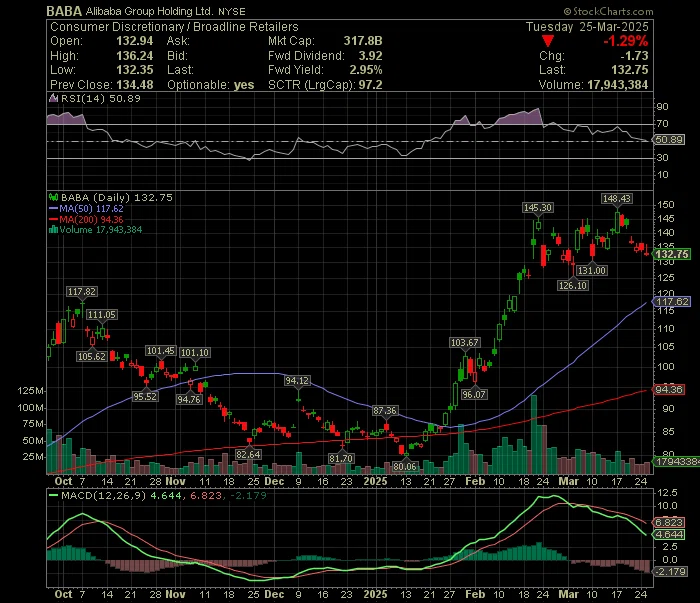Click the SCTR (LrgCap) value 97.2
700x603 pixels.
click(x=371, y=85)
